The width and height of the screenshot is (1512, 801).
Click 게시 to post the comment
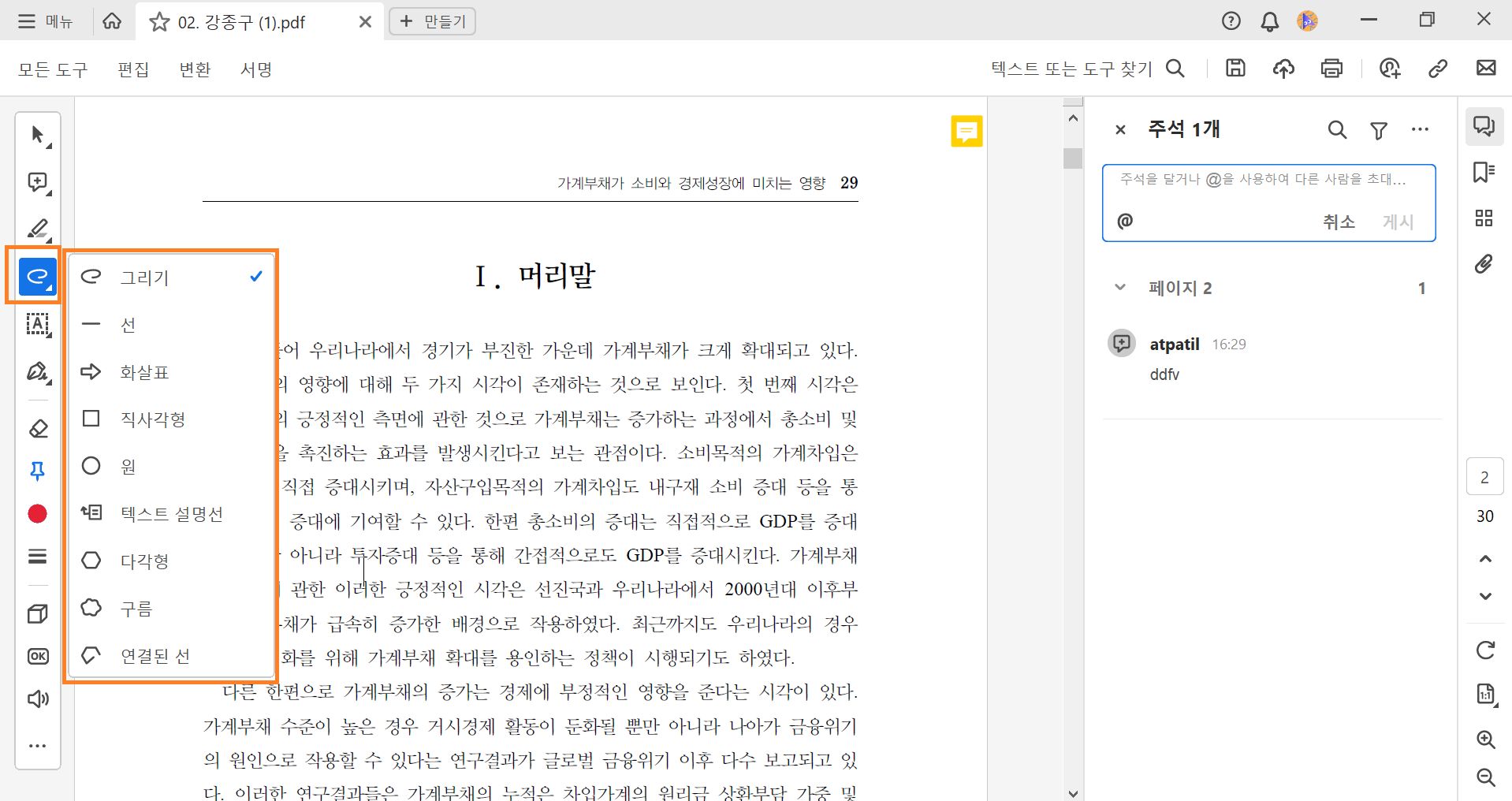(1397, 222)
